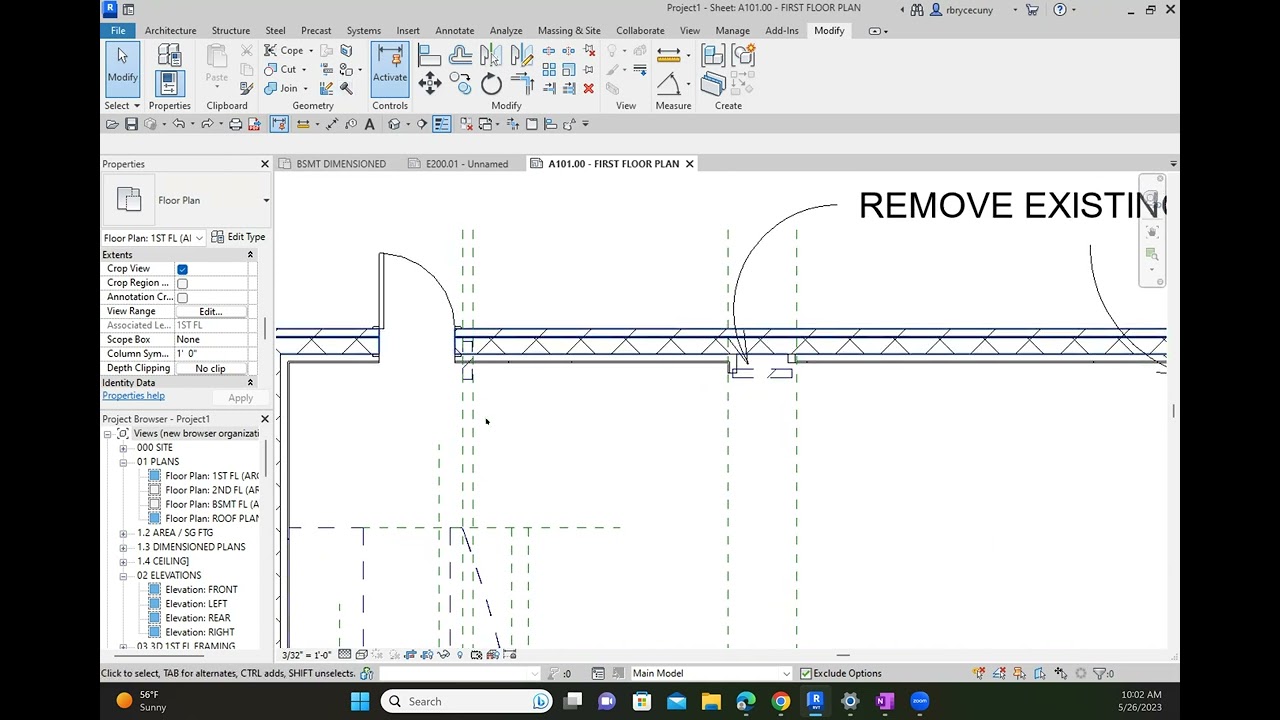The image size is (1280, 720).
Task: Open the Main Model design option dropdown
Action: pyautogui.click(x=785, y=674)
